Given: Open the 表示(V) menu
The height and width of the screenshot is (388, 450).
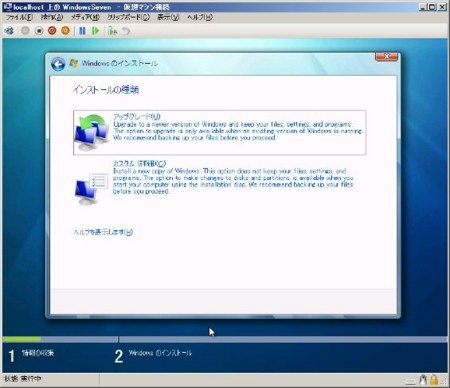Looking at the screenshot, I should tap(168, 17).
